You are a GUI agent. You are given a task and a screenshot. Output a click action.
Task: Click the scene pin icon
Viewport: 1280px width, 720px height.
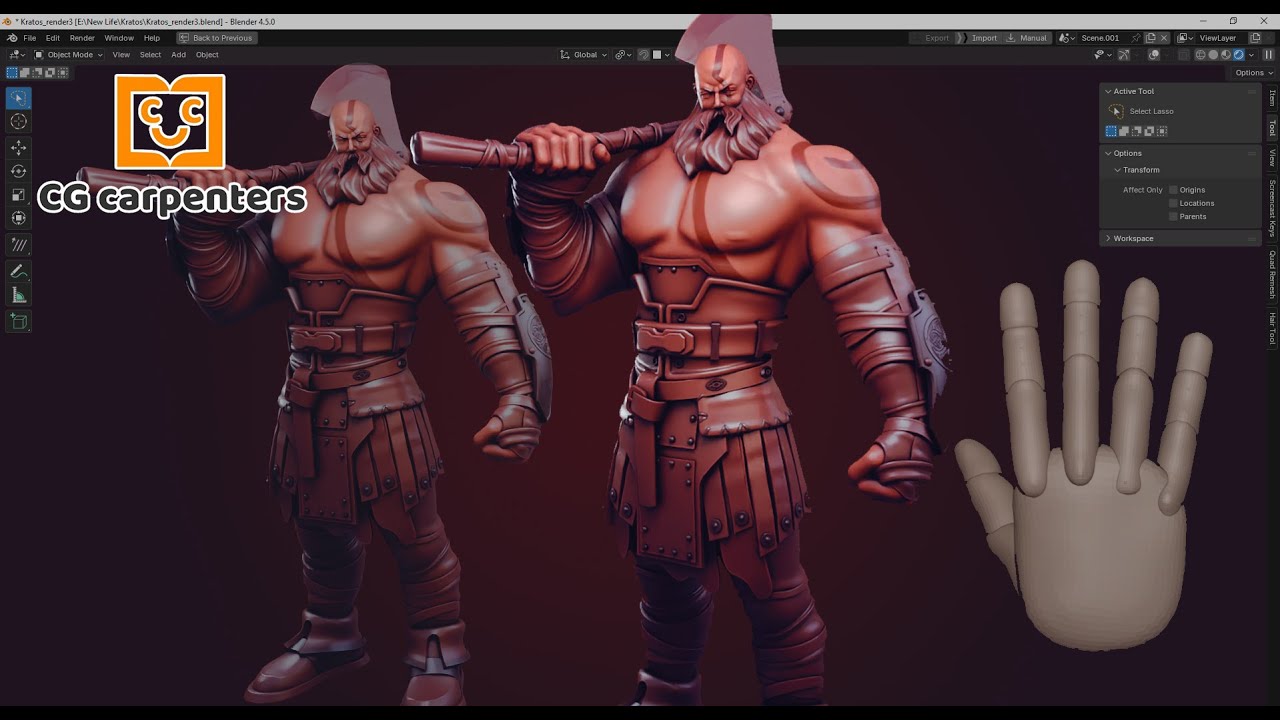[1136, 38]
